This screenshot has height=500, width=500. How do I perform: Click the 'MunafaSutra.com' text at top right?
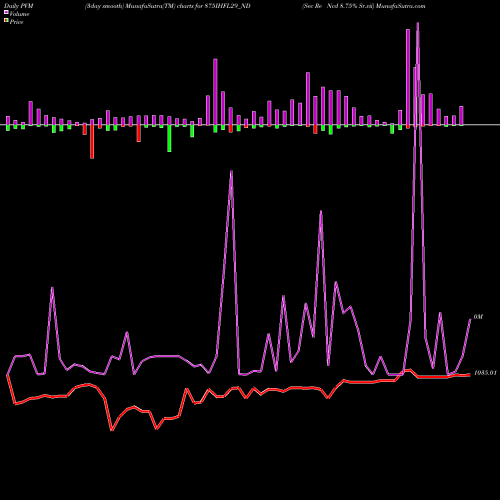tap(400, 6)
